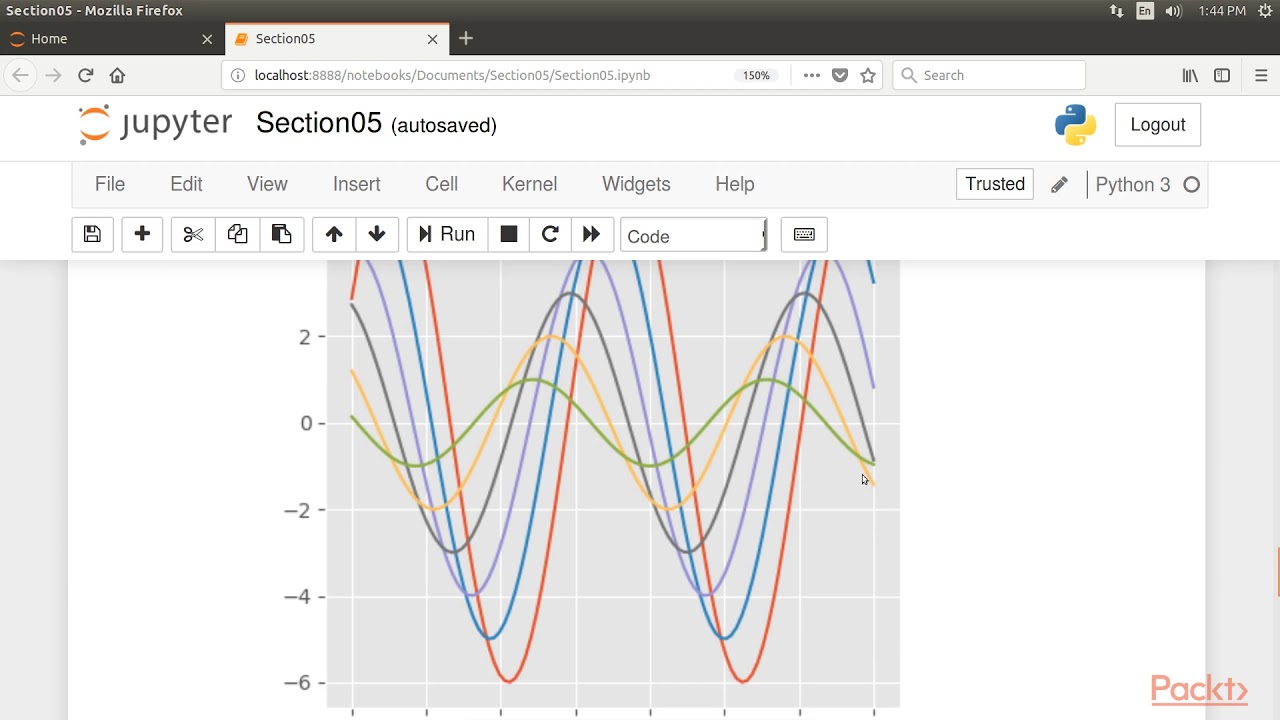Go forward in browser history
The image size is (1280, 720).
tap(54, 75)
